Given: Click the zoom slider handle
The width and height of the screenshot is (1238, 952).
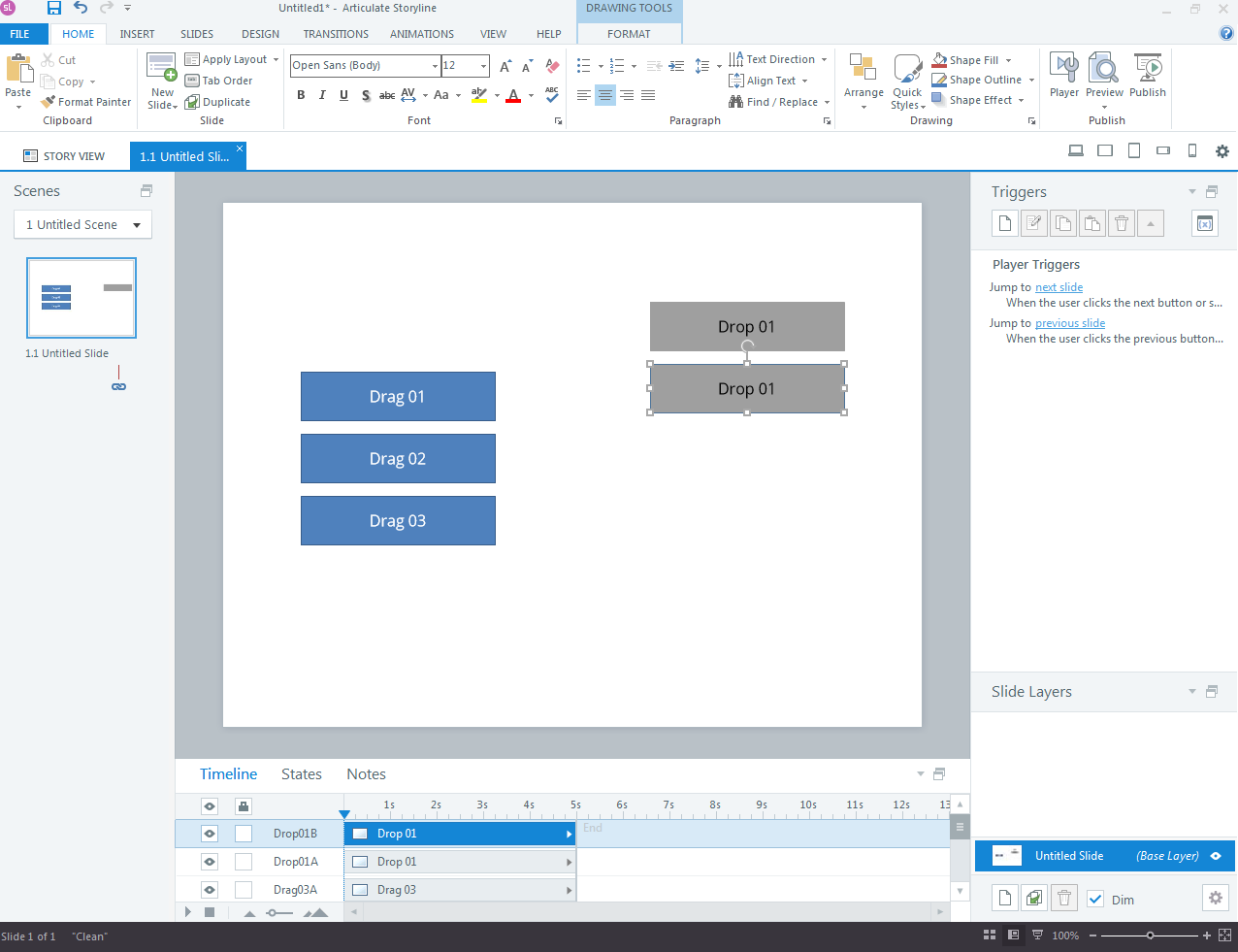Looking at the screenshot, I should pyautogui.click(x=1150, y=936).
